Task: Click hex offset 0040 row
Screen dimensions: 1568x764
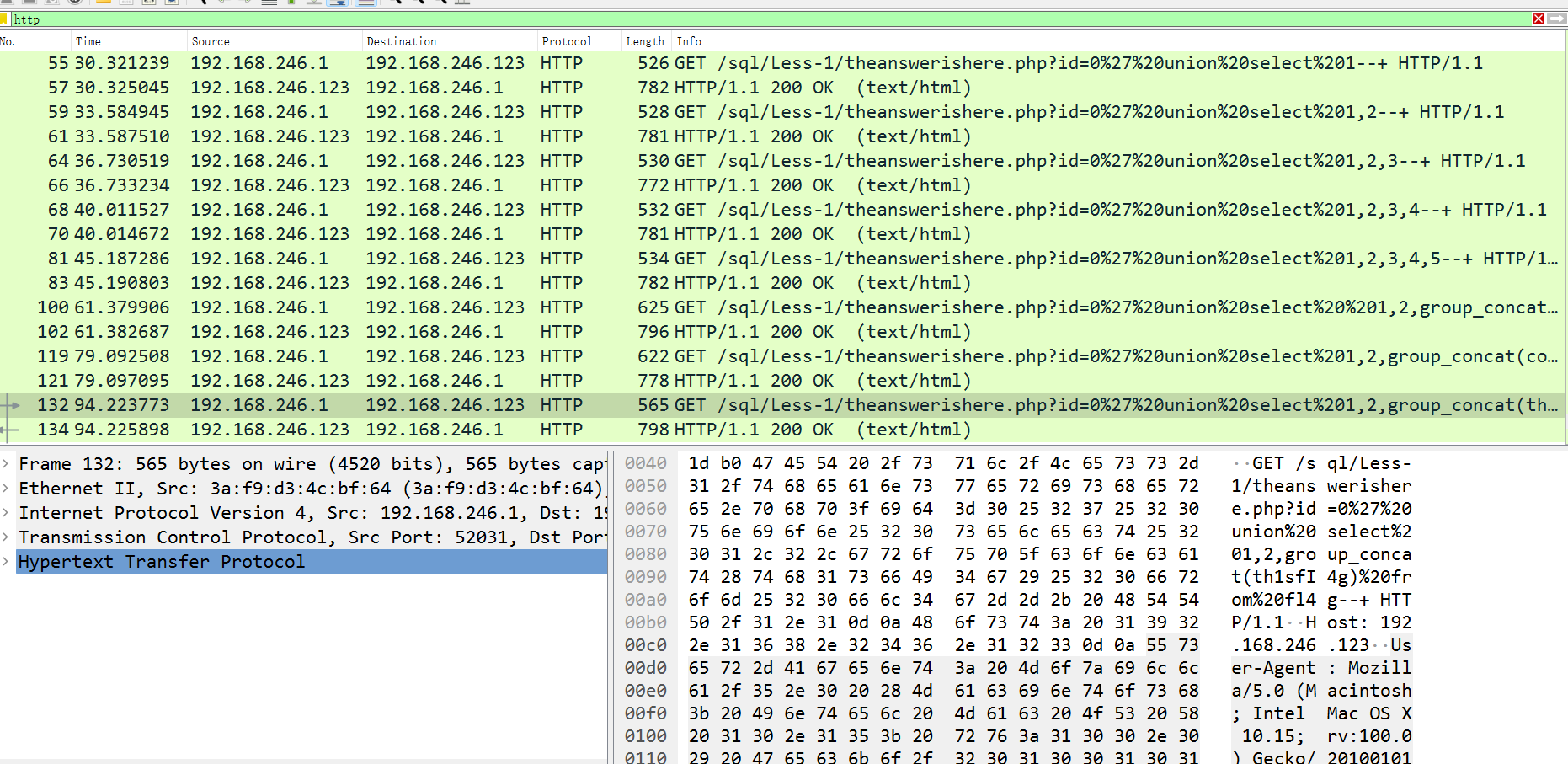Action: click(646, 463)
